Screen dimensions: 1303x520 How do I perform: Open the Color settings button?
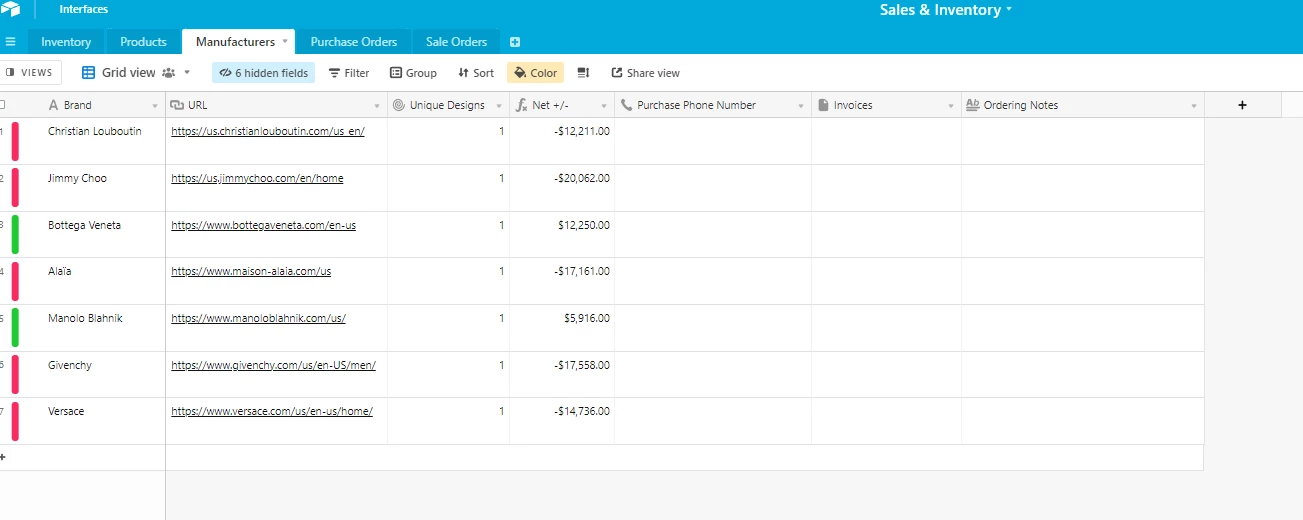pos(535,73)
